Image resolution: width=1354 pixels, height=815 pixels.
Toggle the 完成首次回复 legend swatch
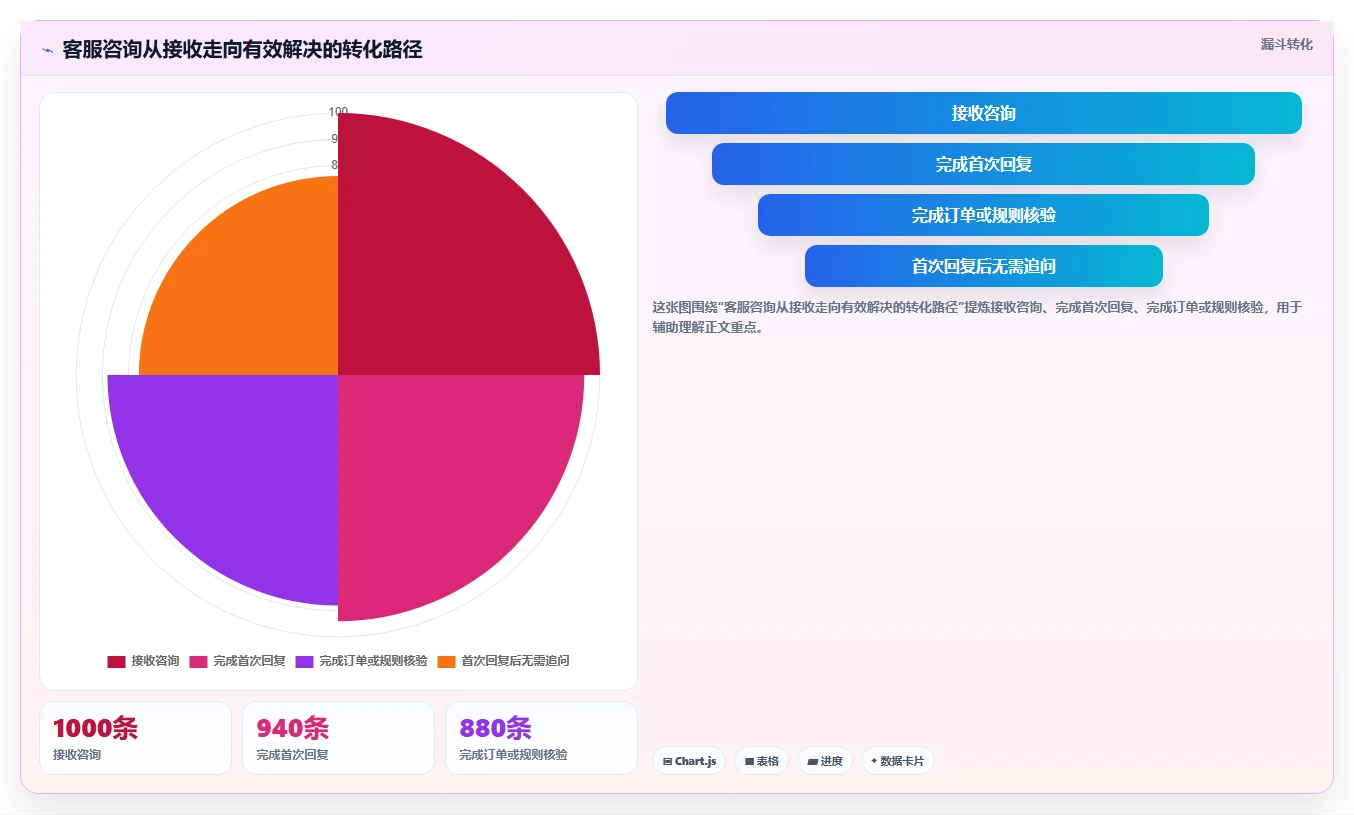click(198, 661)
